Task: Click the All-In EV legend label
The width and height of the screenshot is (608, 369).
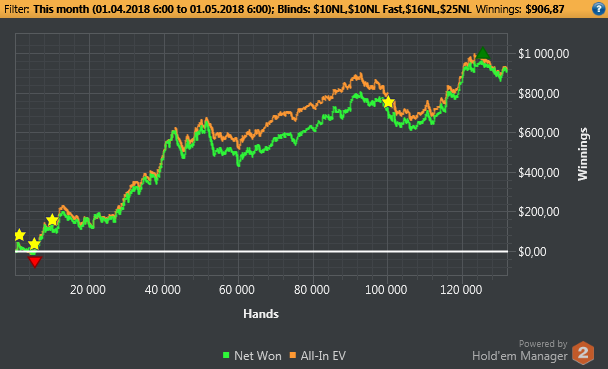Action: coord(323,356)
